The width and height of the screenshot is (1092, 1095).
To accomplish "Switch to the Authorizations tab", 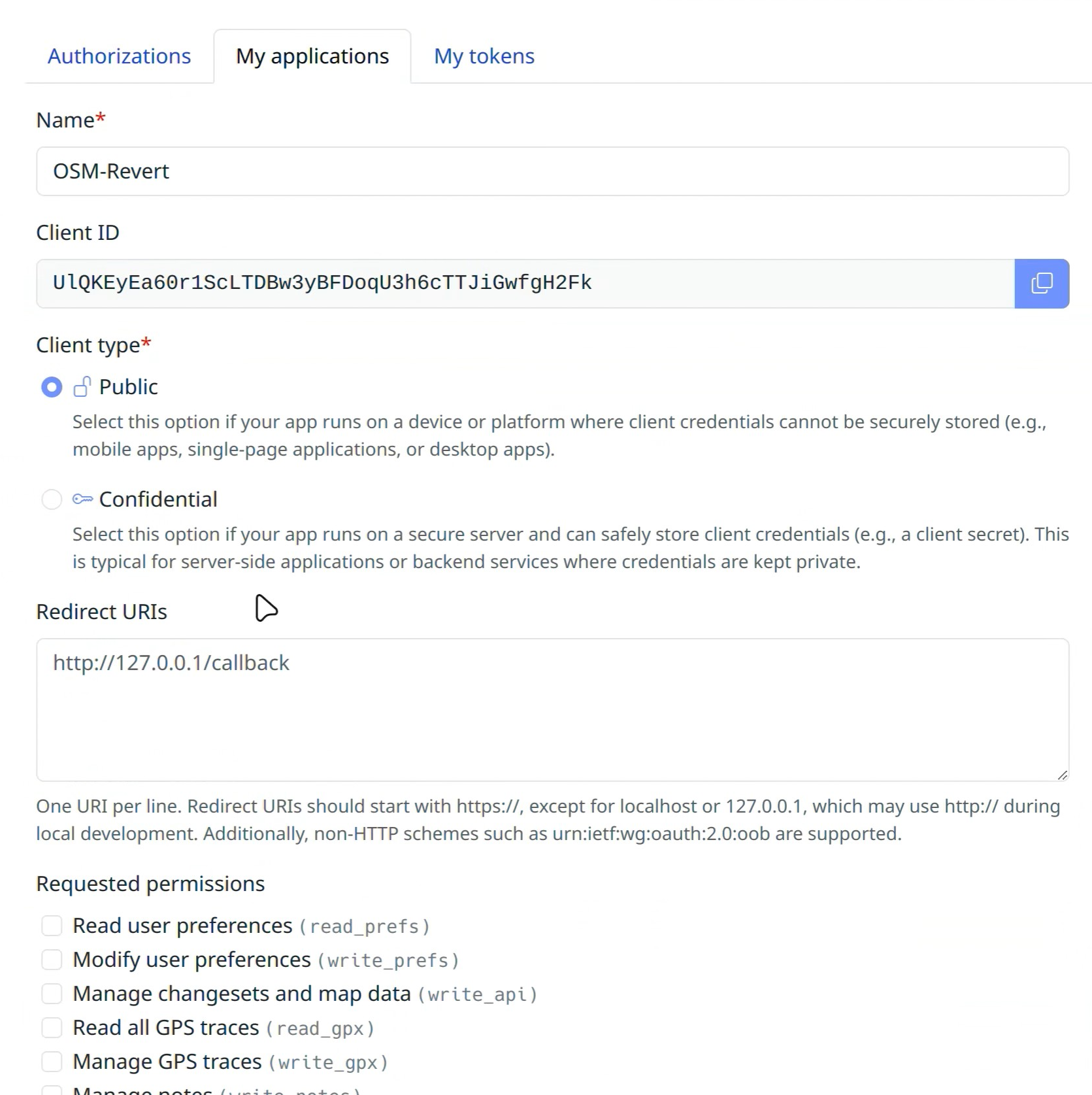I will point(119,56).
